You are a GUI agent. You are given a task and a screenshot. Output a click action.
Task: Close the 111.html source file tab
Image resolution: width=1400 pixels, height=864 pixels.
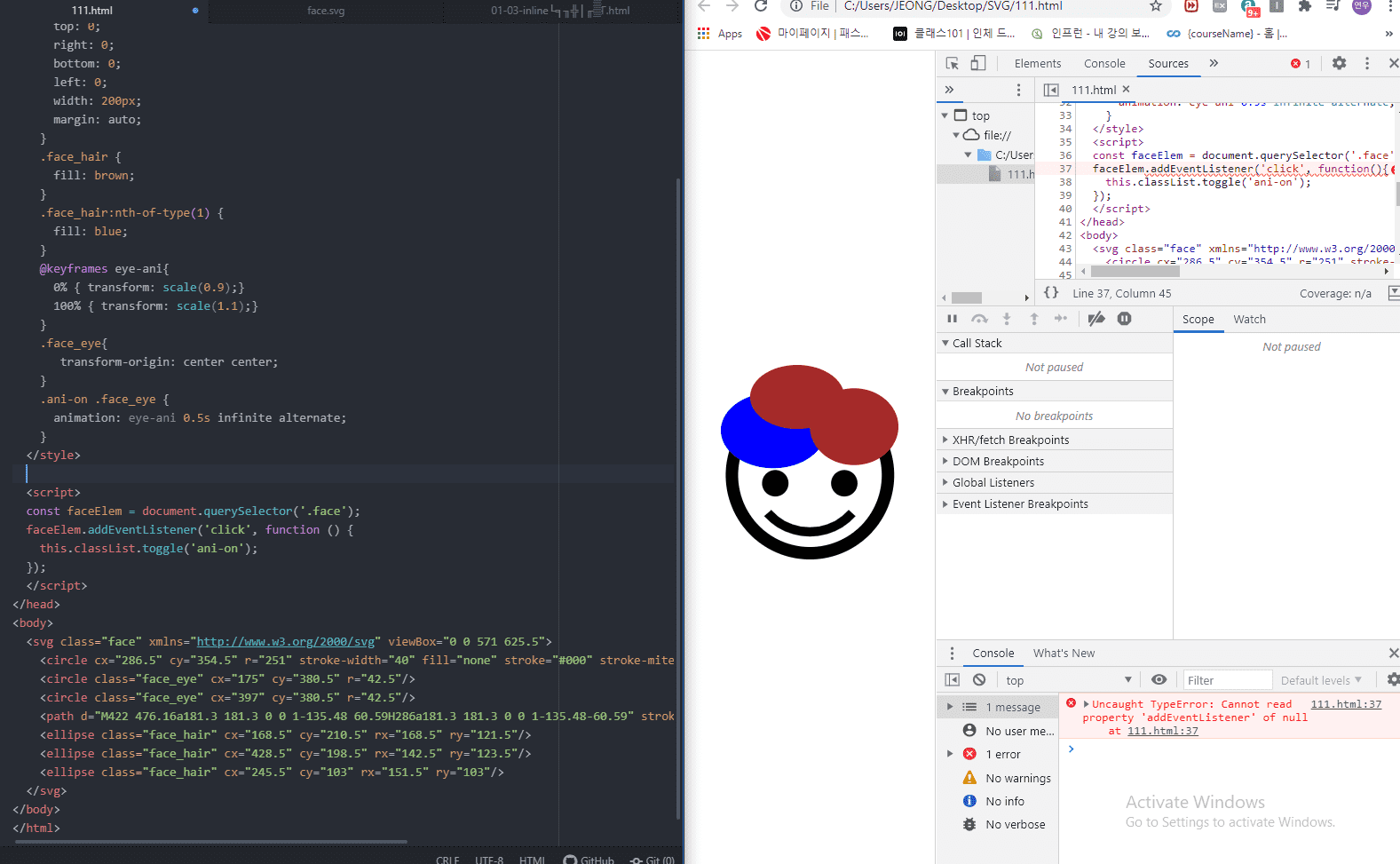point(1126,89)
